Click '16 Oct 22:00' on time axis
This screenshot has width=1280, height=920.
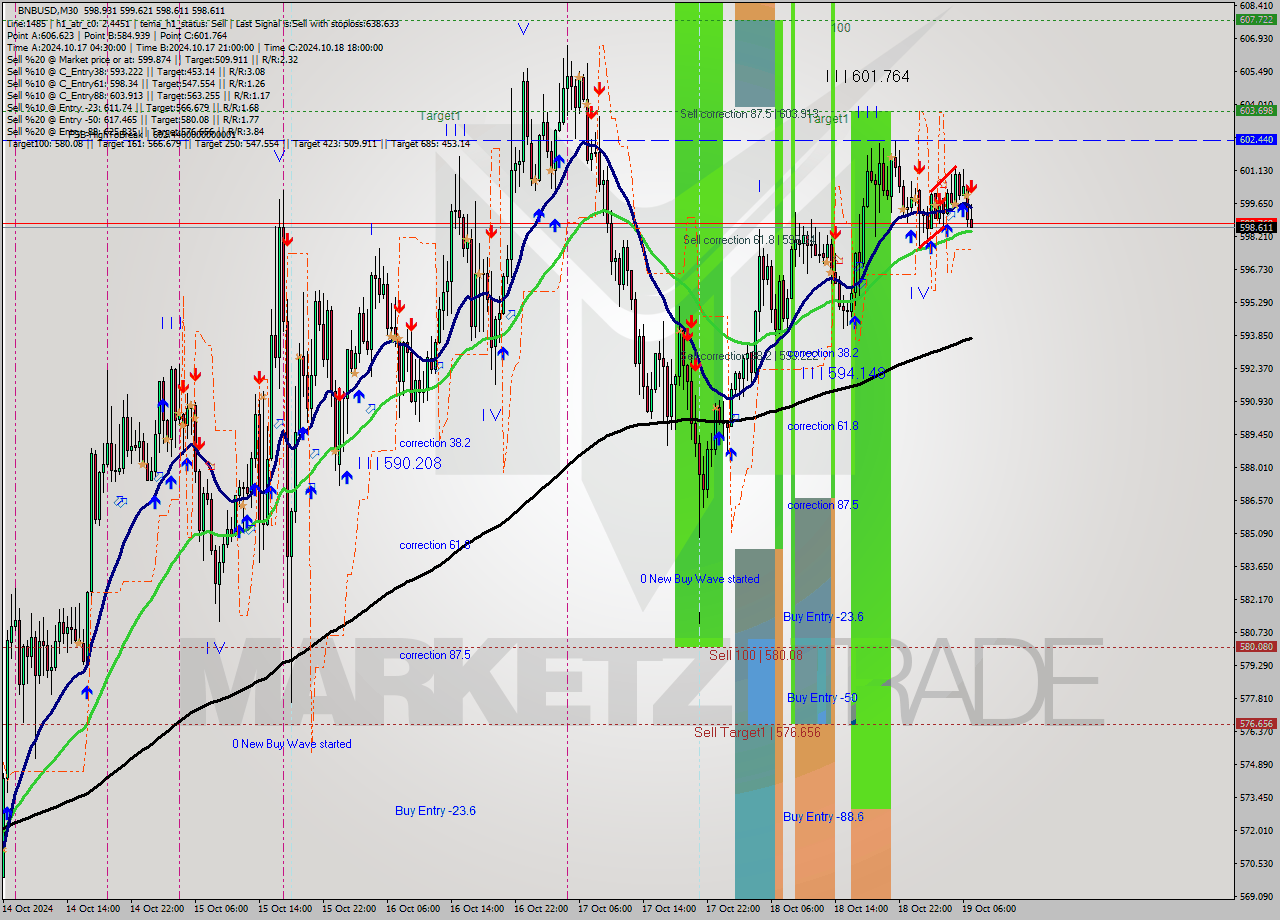541,909
